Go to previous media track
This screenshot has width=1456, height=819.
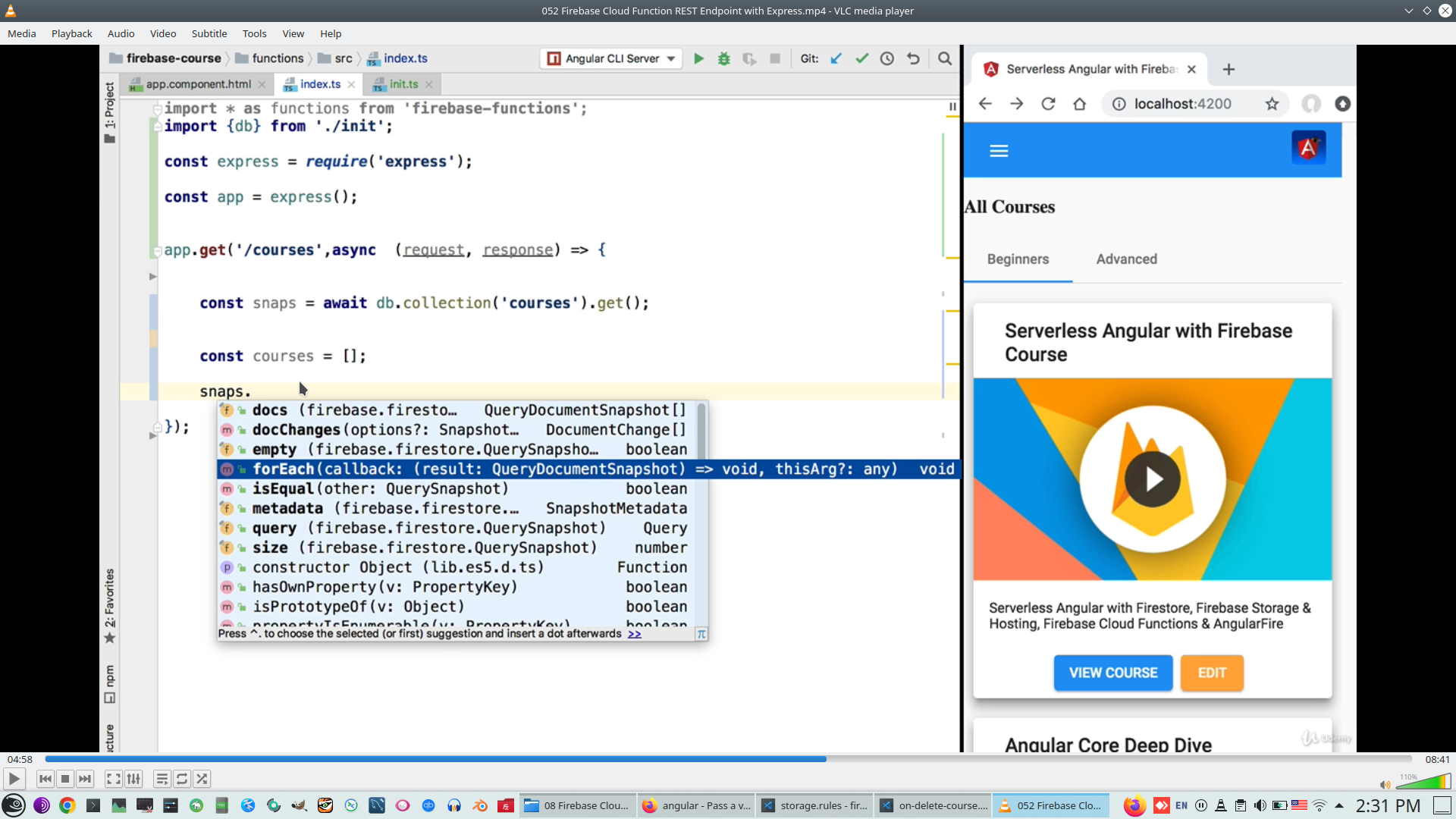click(x=45, y=779)
